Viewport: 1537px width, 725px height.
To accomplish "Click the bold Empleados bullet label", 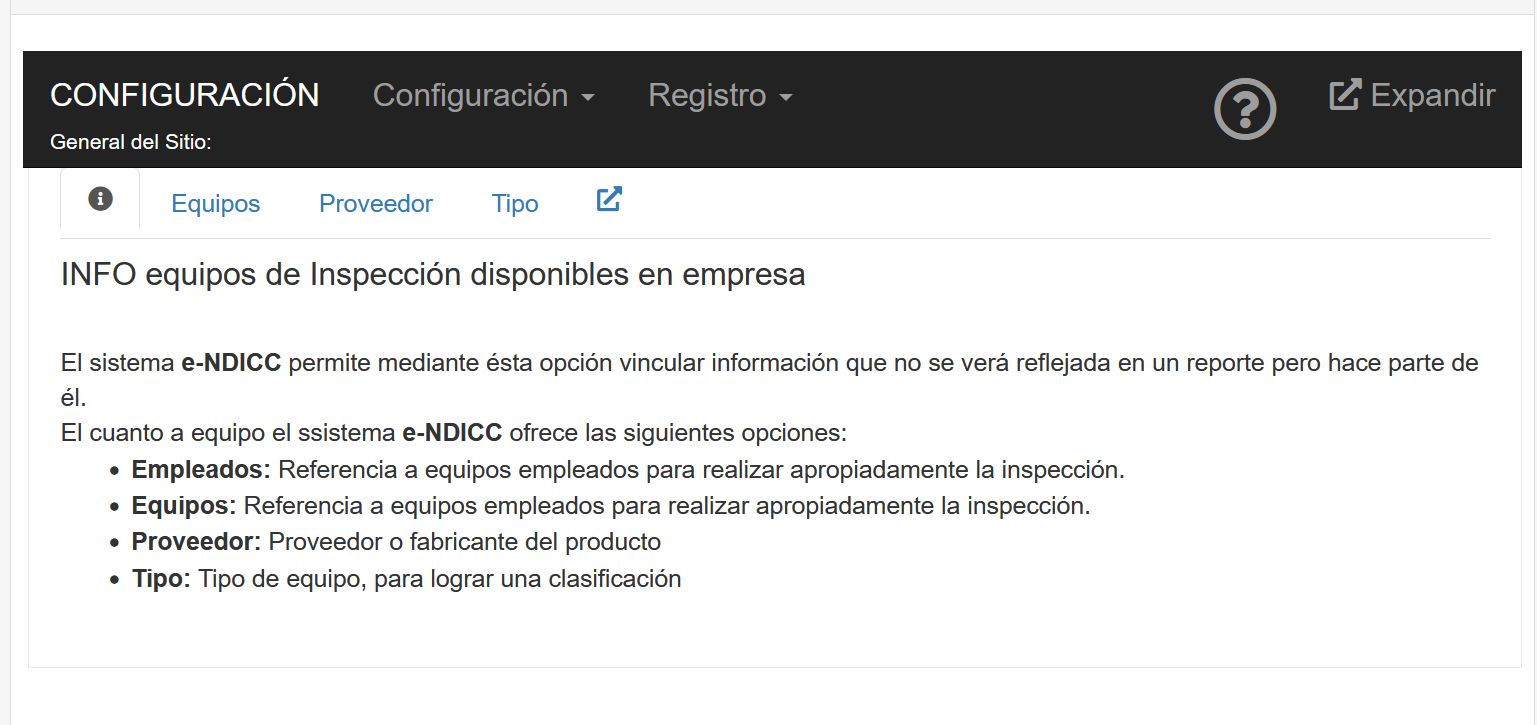I will (x=201, y=469).
